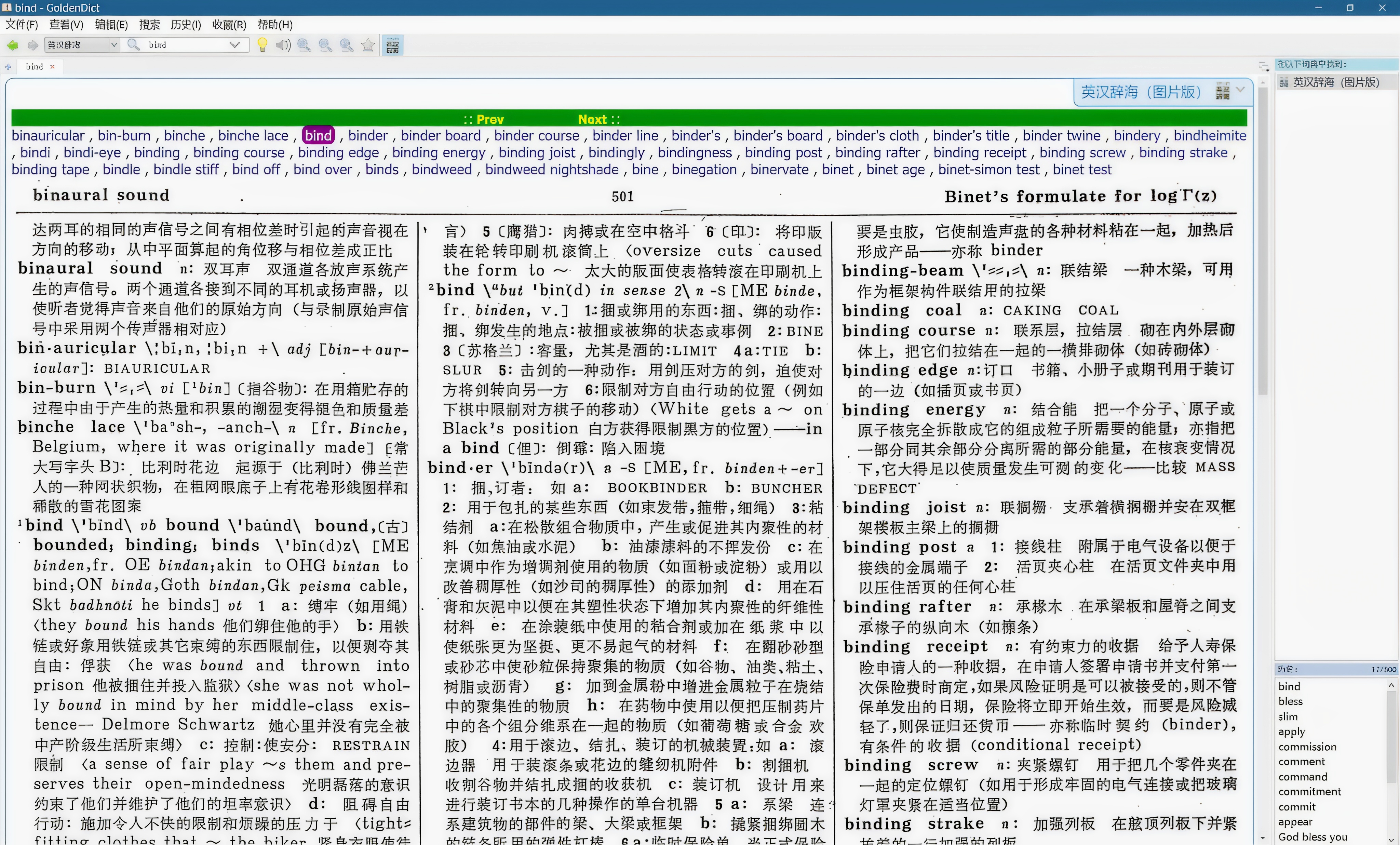Select history item commission
The image size is (1400, 845).
point(1307,747)
